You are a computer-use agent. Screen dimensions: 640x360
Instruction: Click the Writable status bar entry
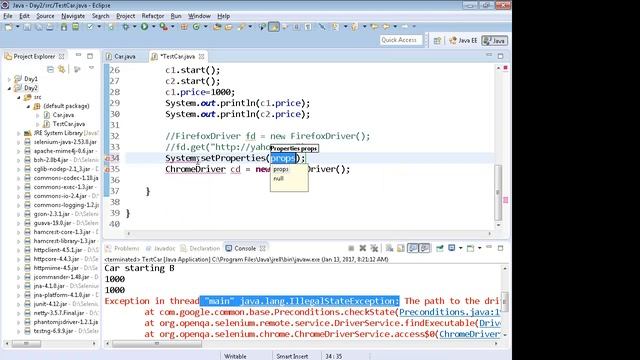(236, 356)
